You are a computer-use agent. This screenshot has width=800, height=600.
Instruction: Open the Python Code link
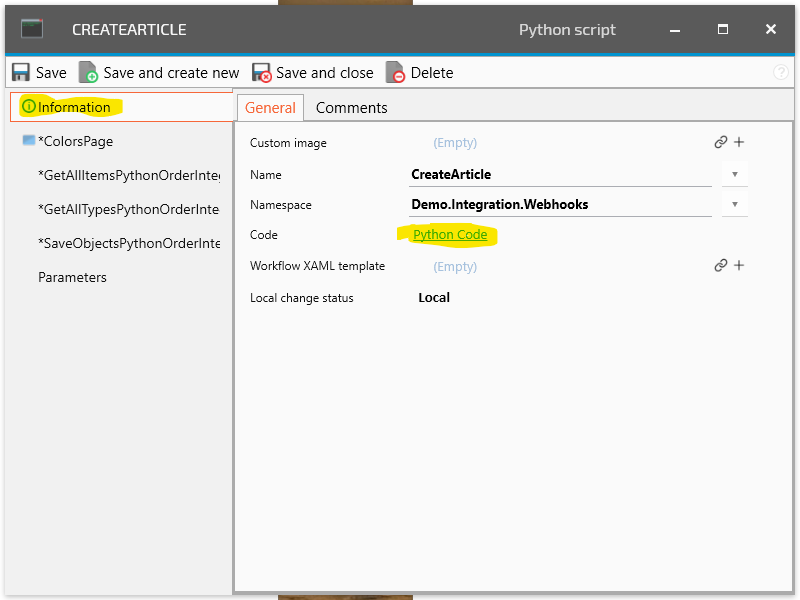click(450, 235)
